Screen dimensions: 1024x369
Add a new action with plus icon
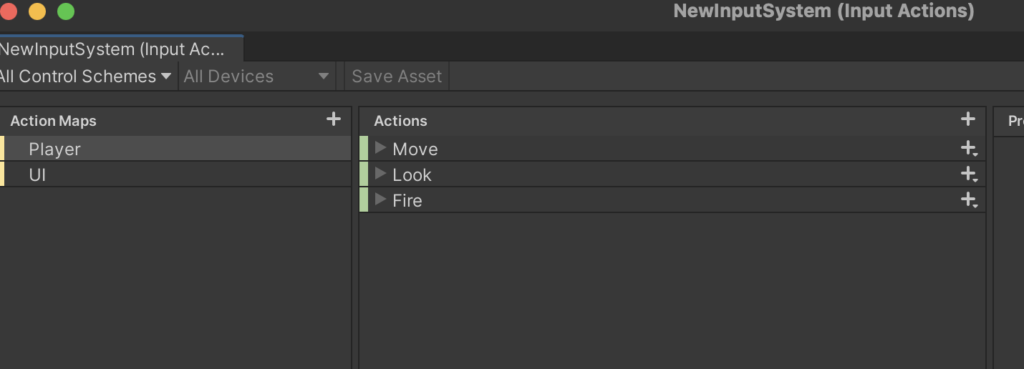point(967,119)
